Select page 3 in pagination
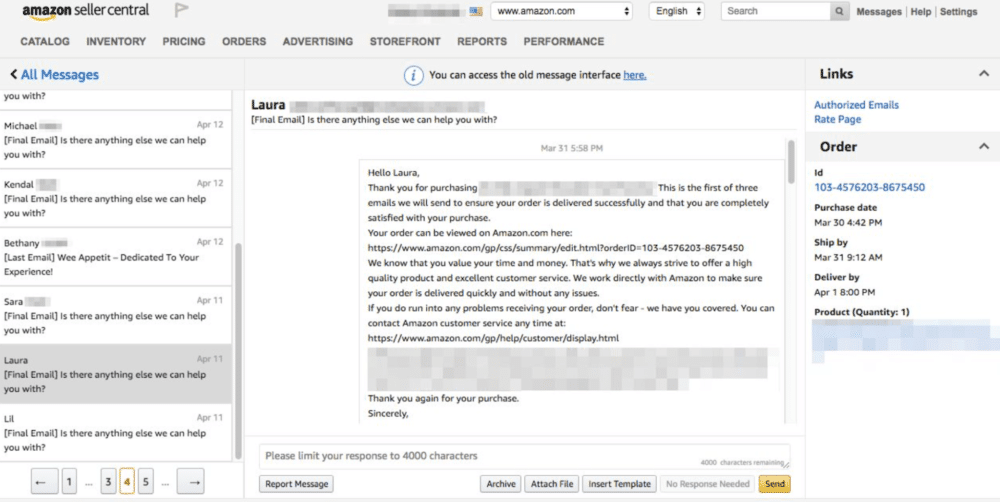The width and height of the screenshot is (1000, 502). [x=108, y=482]
